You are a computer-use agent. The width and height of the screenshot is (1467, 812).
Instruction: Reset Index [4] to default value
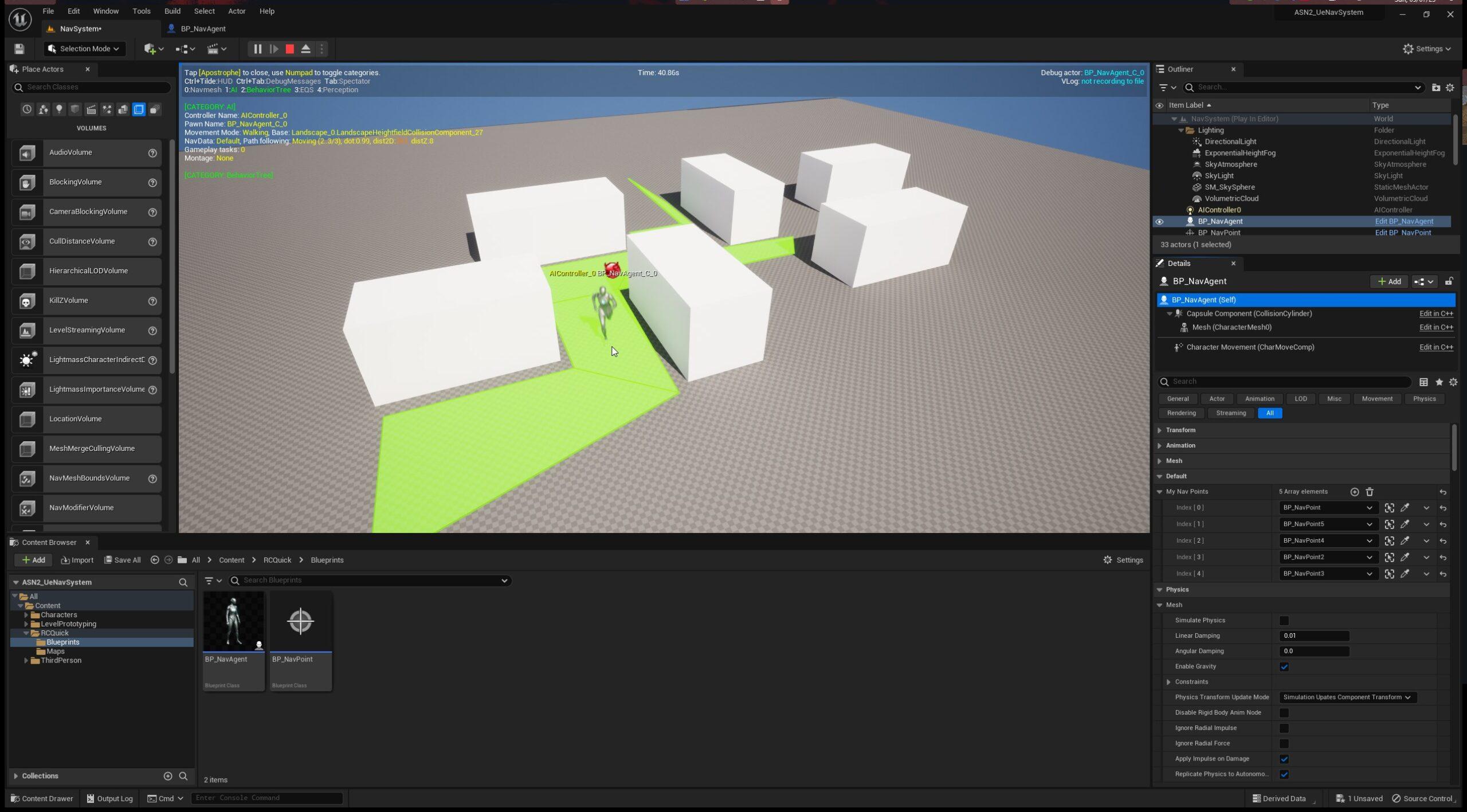tap(1443, 574)
